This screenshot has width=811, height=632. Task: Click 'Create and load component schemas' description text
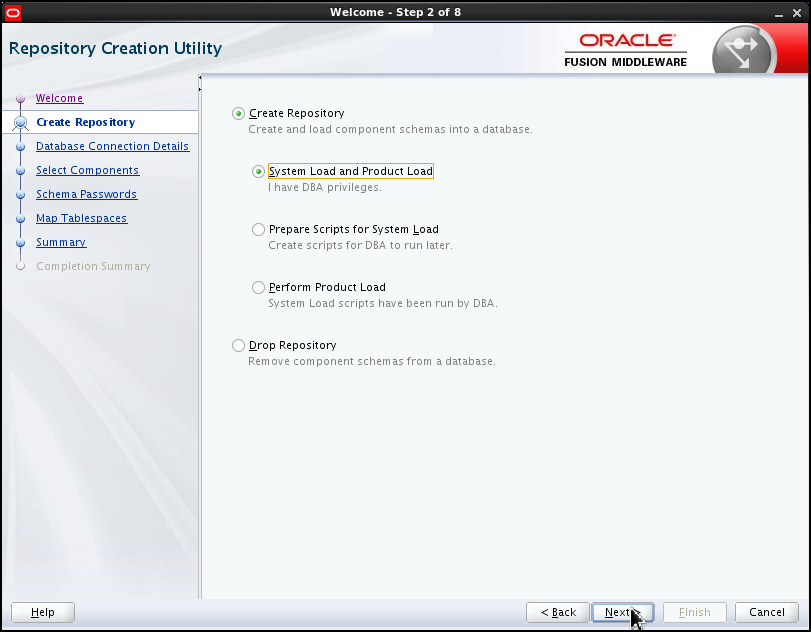pos(391,129)
